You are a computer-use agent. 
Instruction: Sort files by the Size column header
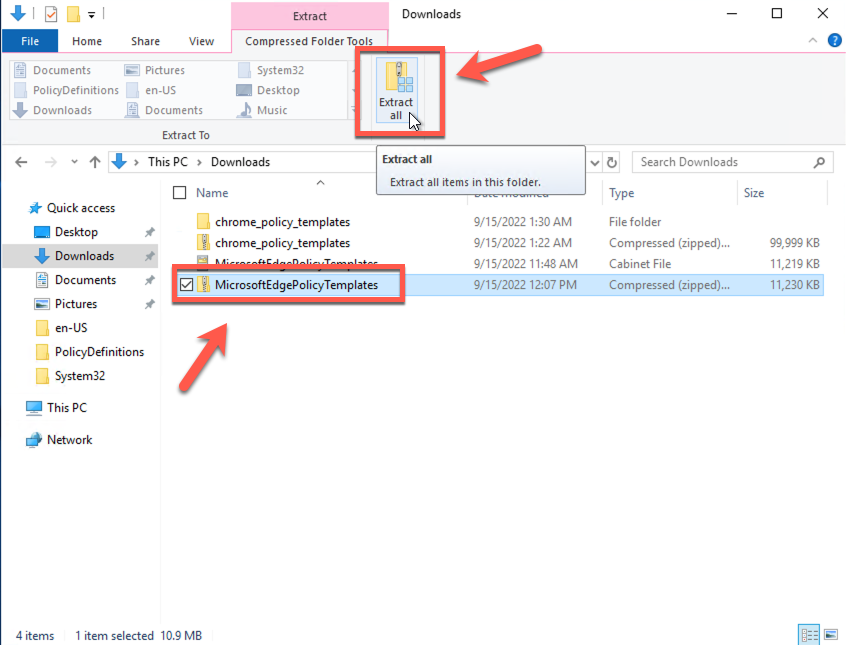[755, 193]
